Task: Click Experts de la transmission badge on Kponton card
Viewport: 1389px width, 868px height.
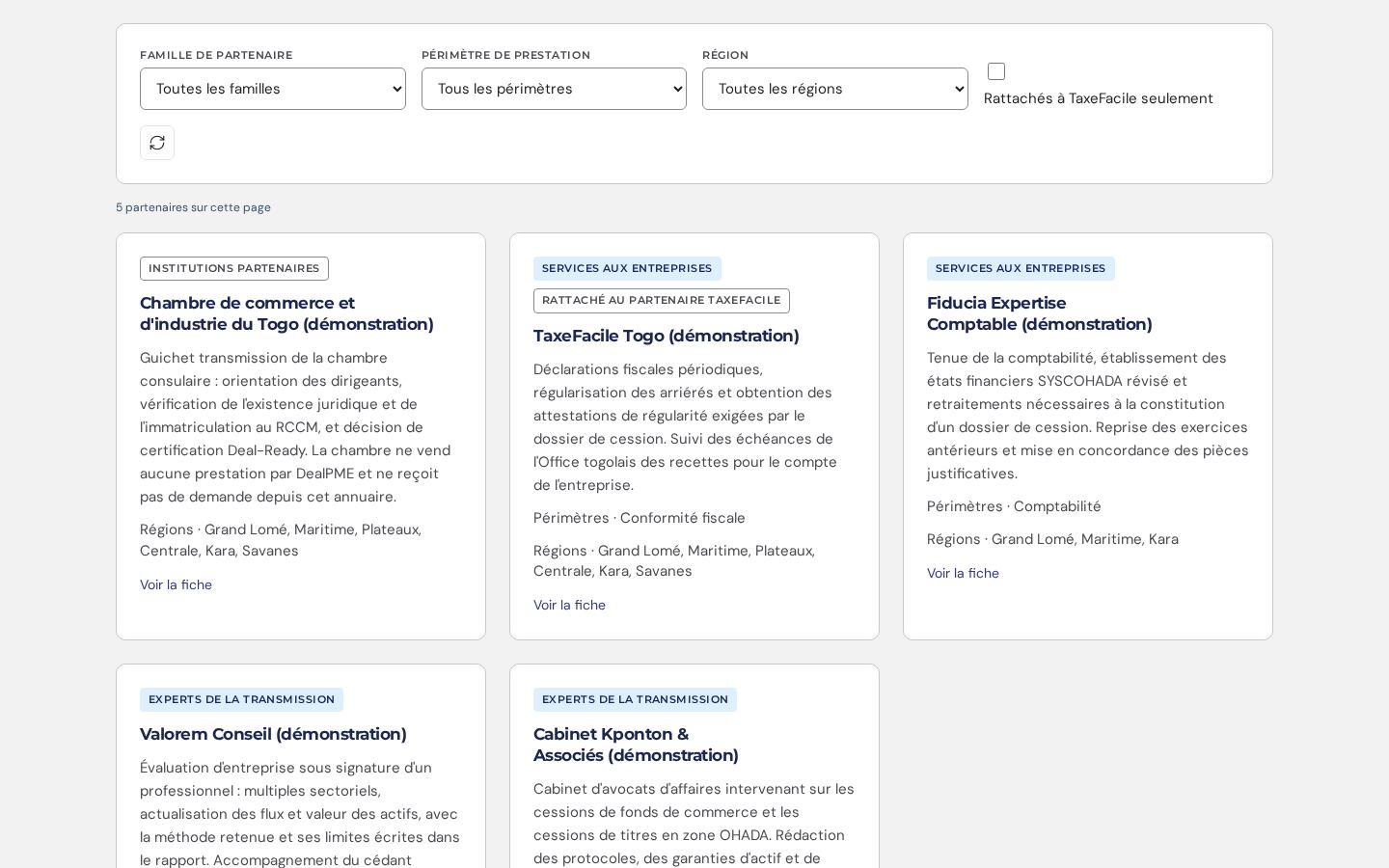Action: click(635, 699)
